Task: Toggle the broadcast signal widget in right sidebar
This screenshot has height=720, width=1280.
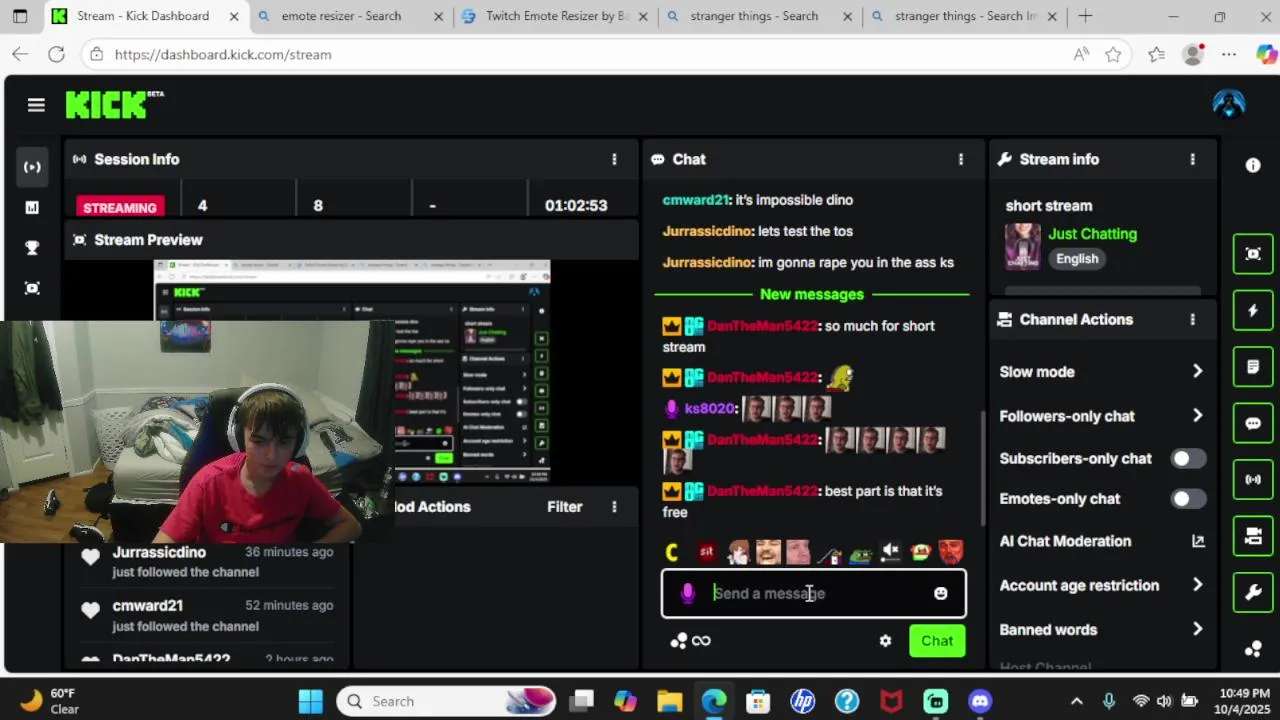Action: click(x=1253, y=480)
